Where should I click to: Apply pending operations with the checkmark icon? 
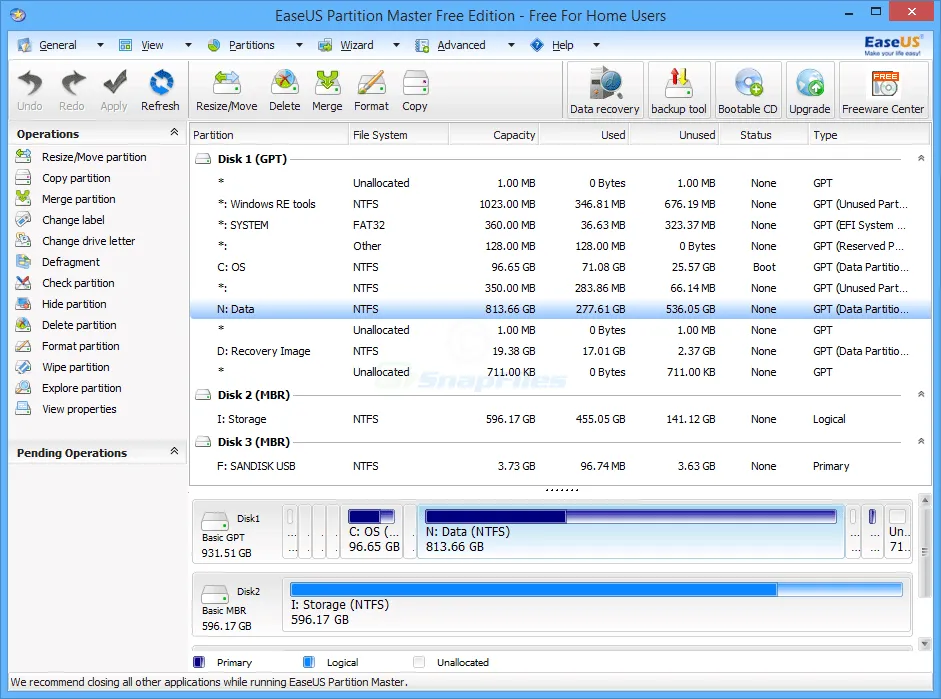click(x=113, y=91)
